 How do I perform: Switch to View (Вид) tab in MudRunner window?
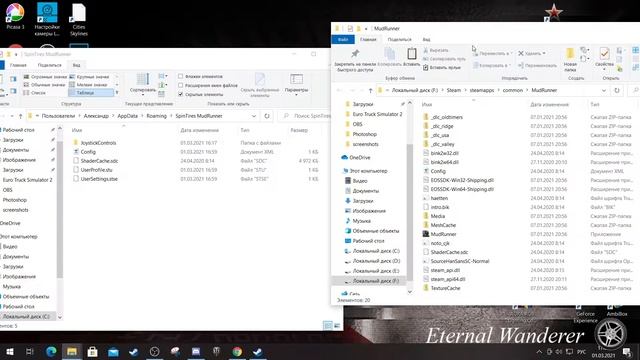(426, 39)
